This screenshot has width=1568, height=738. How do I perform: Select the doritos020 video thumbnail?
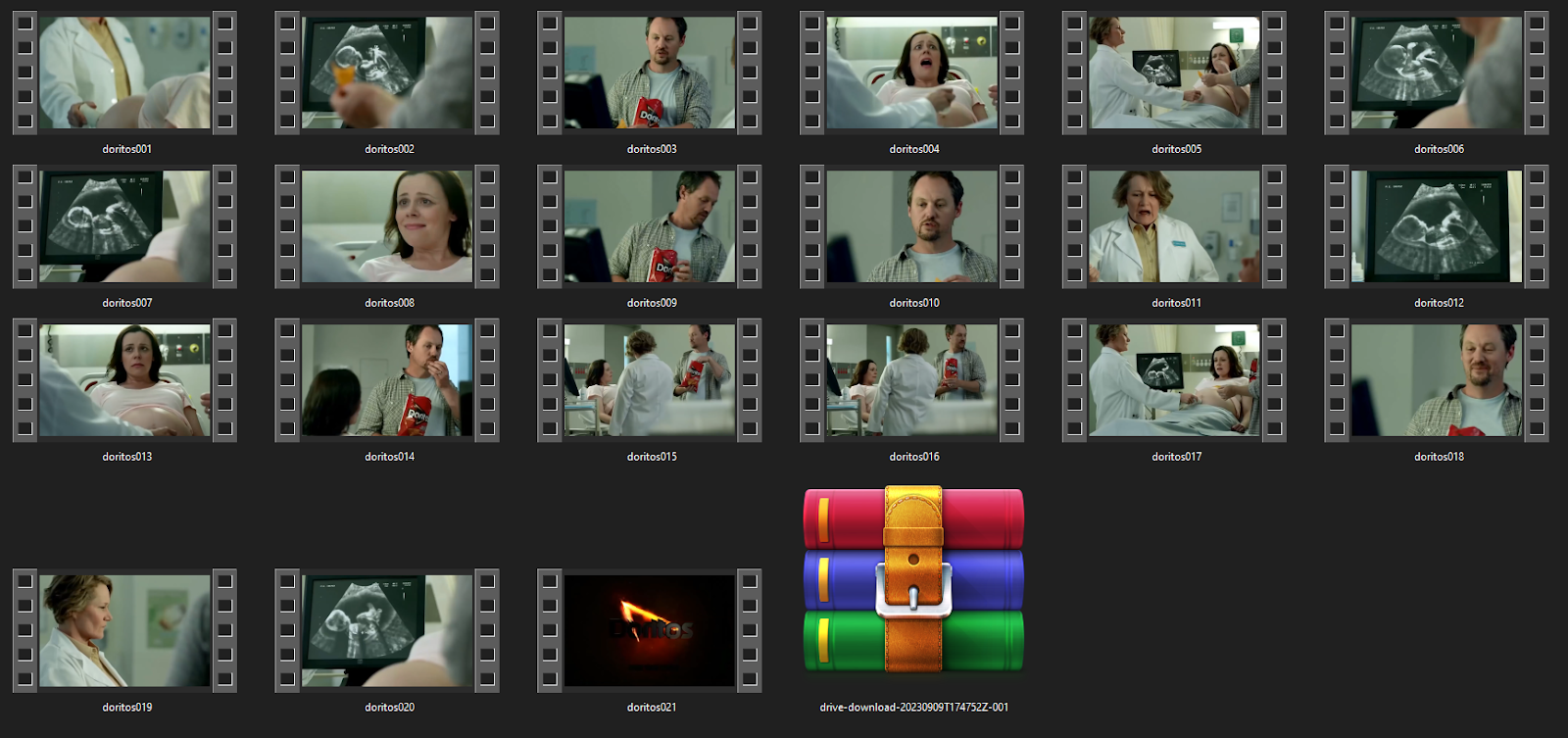coord(387,631)
